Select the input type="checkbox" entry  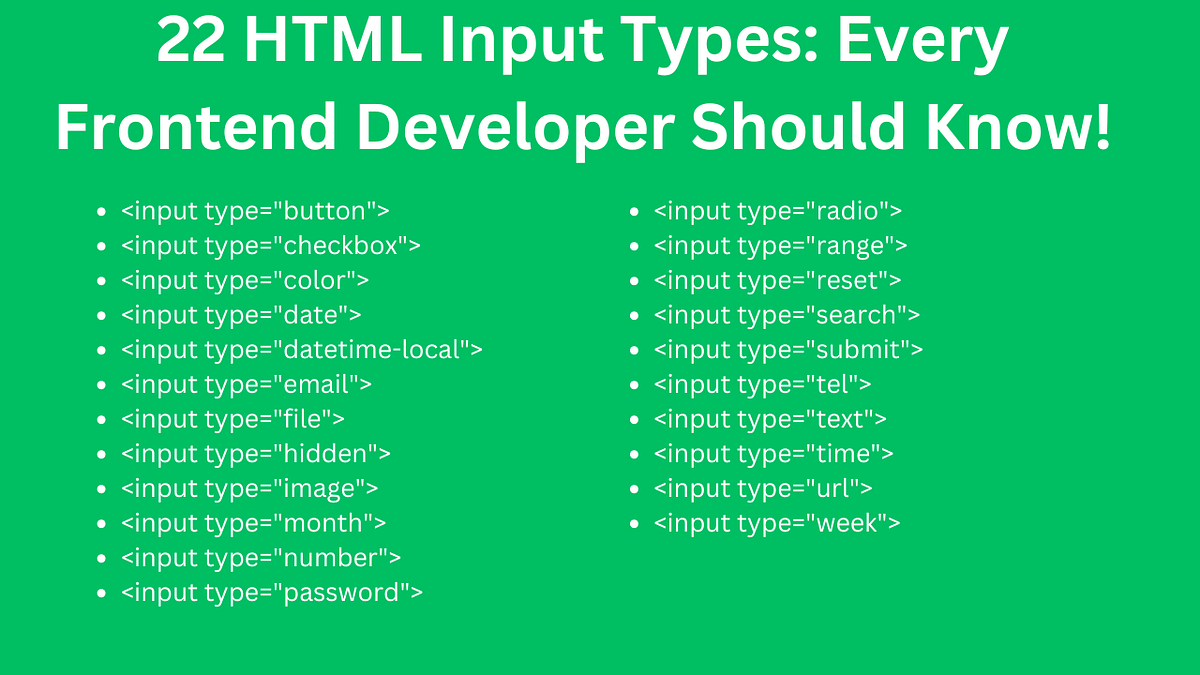pyautogui.click(x=268, y=245)
